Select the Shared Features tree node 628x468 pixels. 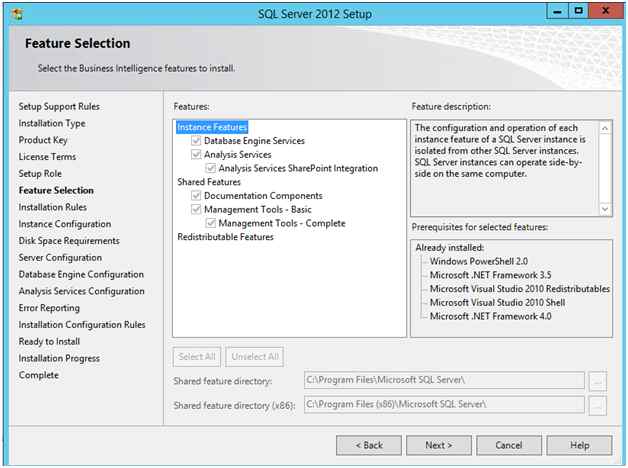[209, 182]
